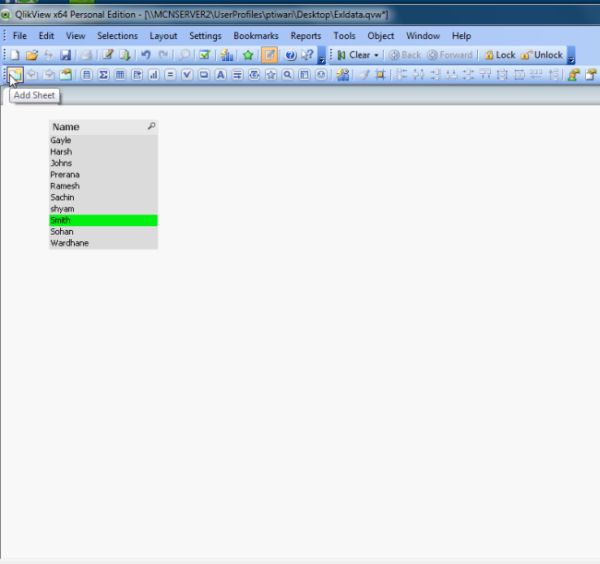
Task: Create a Bookmark Object (star icon)
Action: (x=271, y=75)
